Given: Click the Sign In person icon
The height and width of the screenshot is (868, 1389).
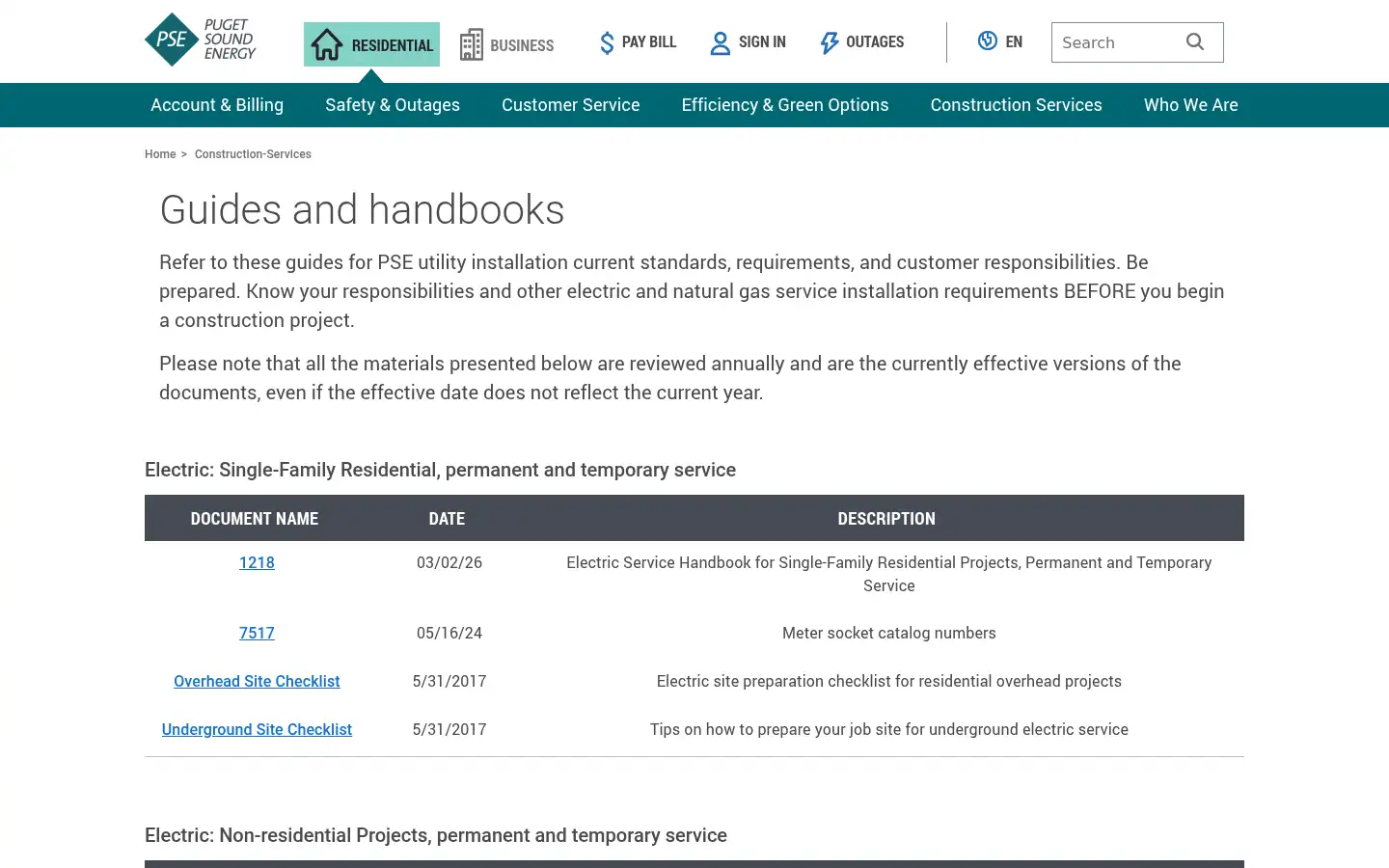Looking at the screenshot, I should coord(721,43).
